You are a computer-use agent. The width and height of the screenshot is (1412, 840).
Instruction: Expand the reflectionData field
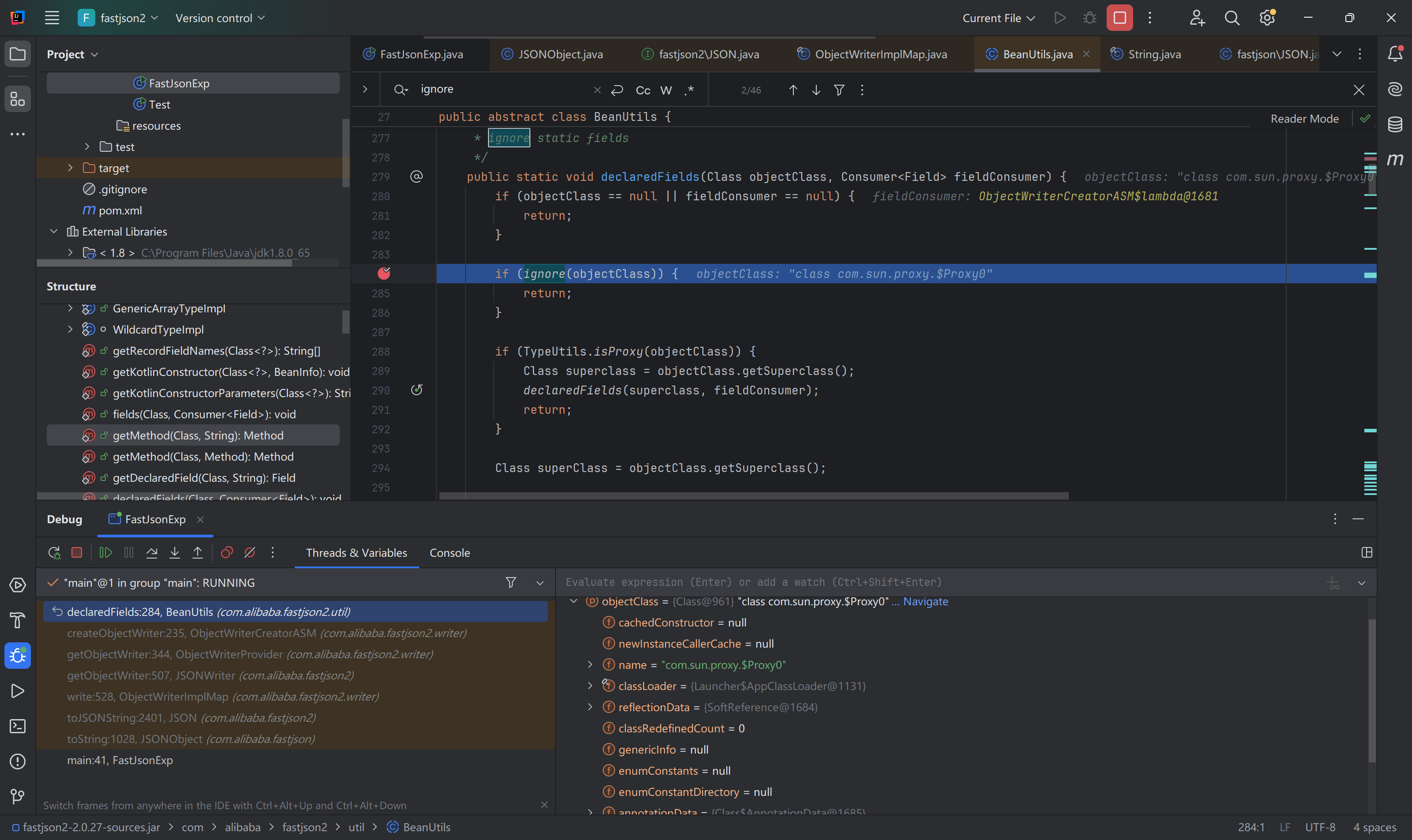click(x=590, y=707)
